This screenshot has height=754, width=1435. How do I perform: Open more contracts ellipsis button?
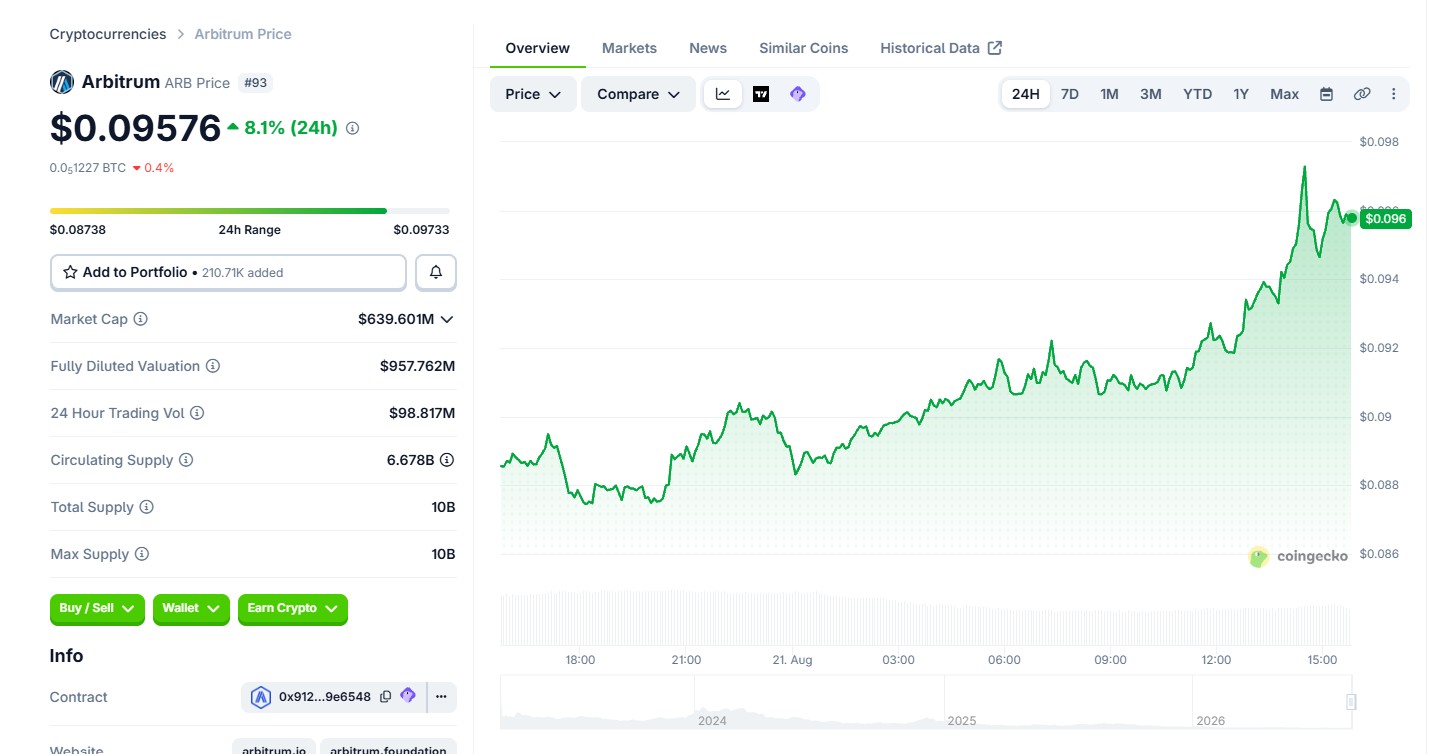(441, 697)
